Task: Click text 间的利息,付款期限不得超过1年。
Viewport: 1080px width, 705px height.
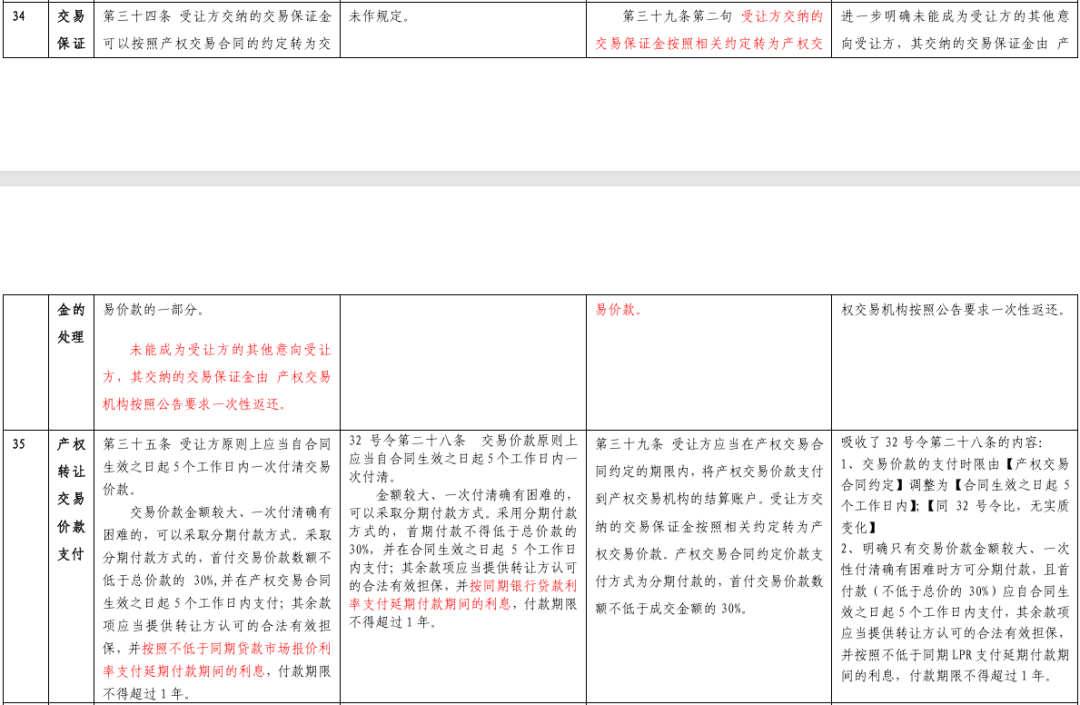Action: [x=947, y=676]
